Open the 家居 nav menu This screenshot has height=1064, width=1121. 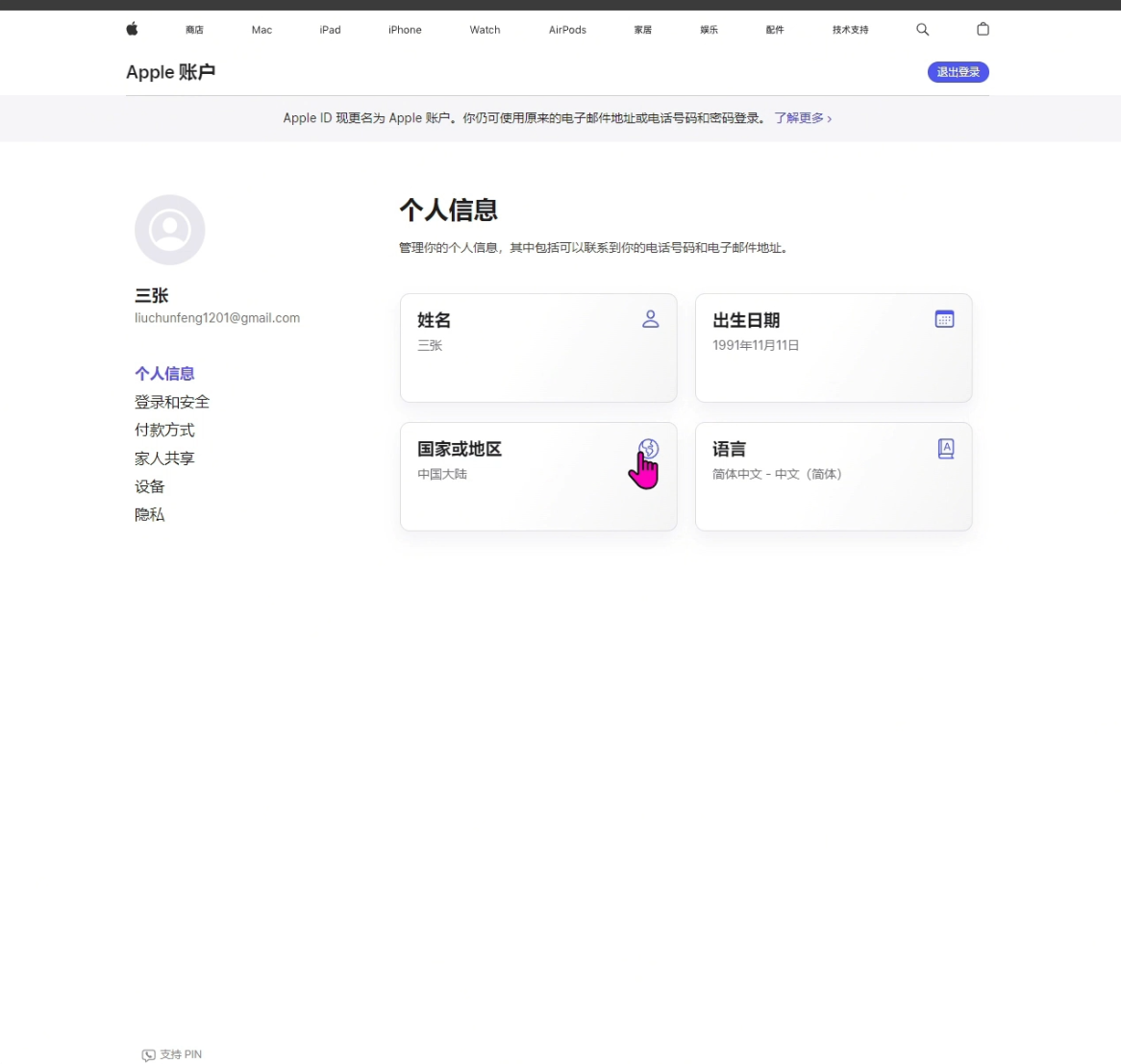643,30
